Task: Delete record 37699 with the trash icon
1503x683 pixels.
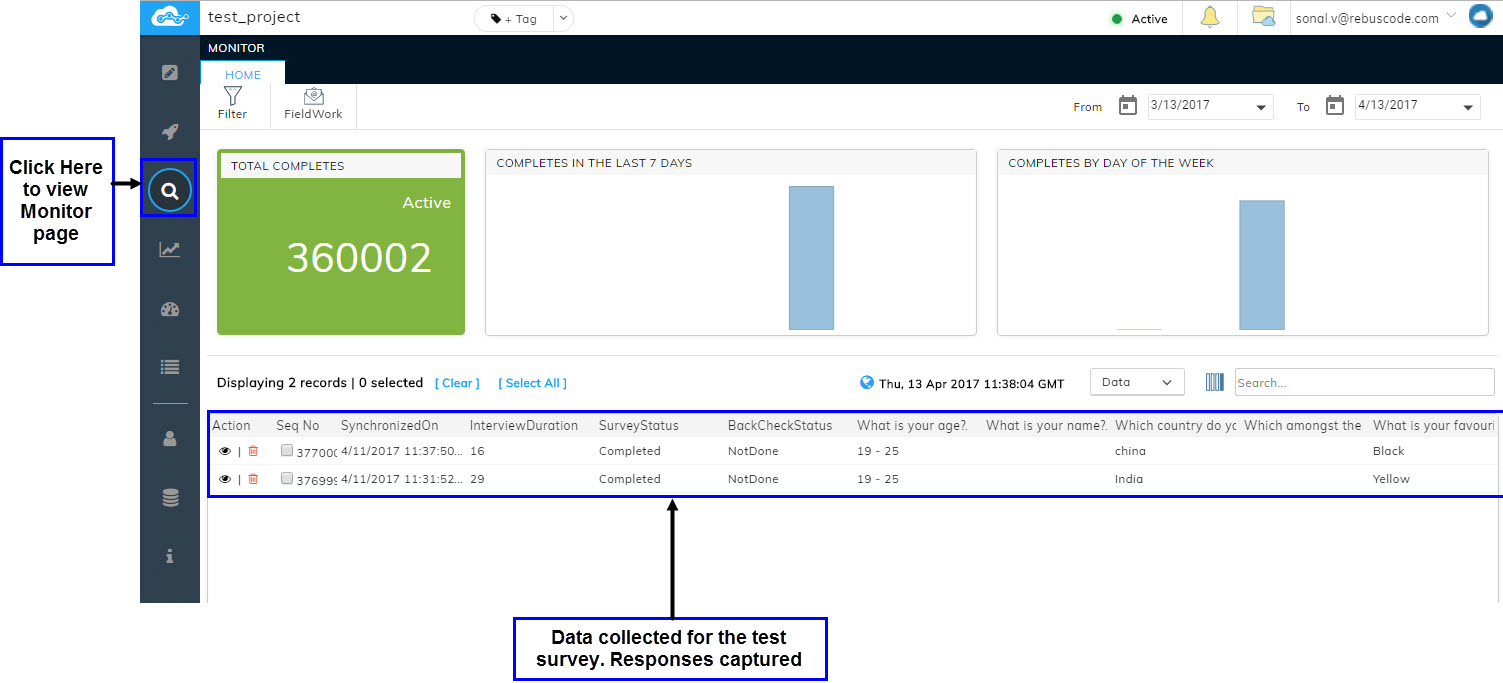Action: coord(253,479)
